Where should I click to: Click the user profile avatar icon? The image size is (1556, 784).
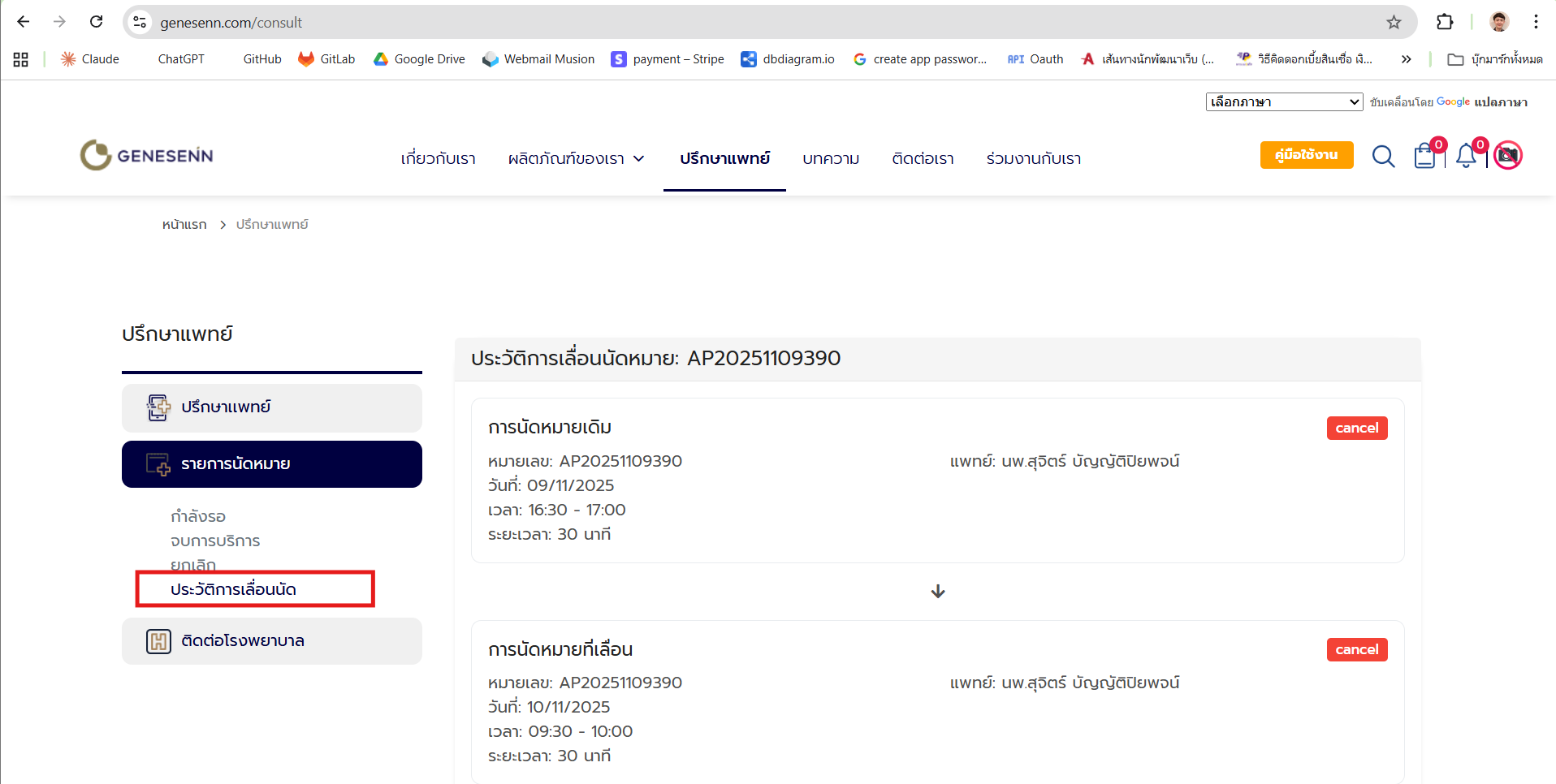pos(1508,155)
